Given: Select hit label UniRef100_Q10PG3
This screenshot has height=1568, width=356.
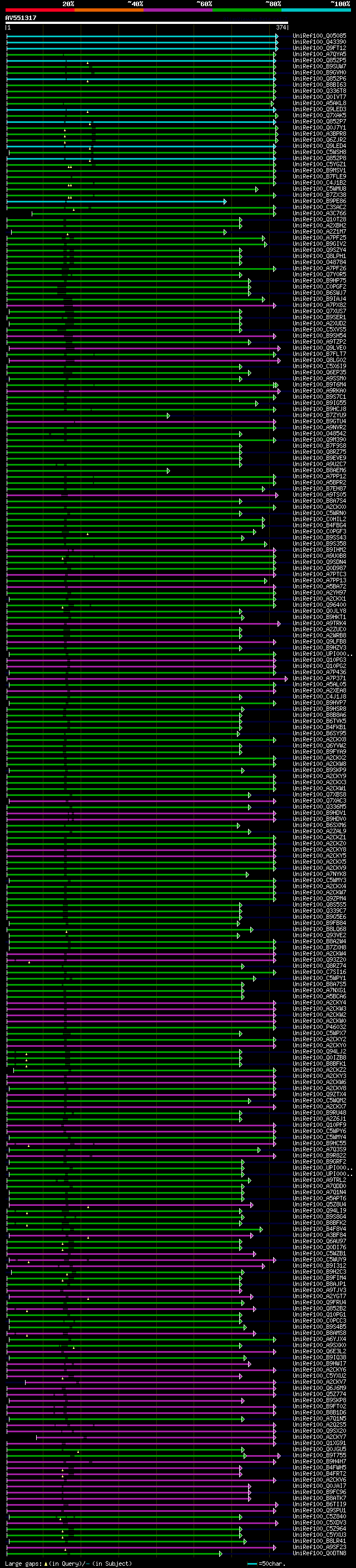Looking at the screenshot, I should 319,660.
